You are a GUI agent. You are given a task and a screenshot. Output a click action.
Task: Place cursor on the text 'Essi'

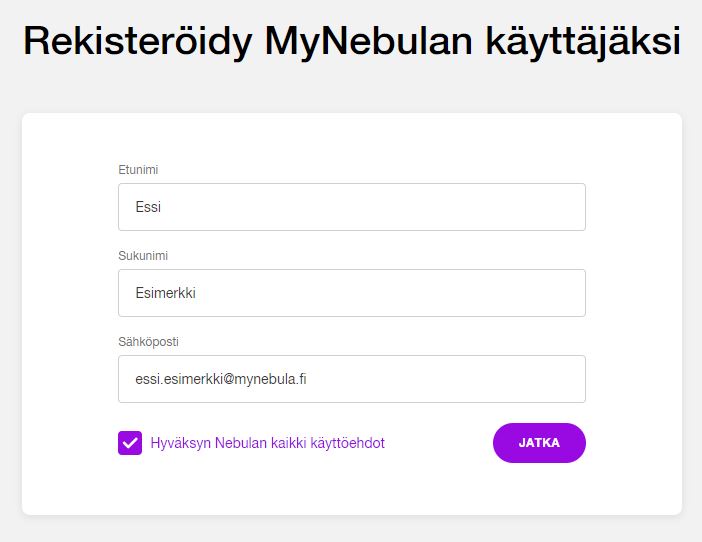click(x=148, y=207)
